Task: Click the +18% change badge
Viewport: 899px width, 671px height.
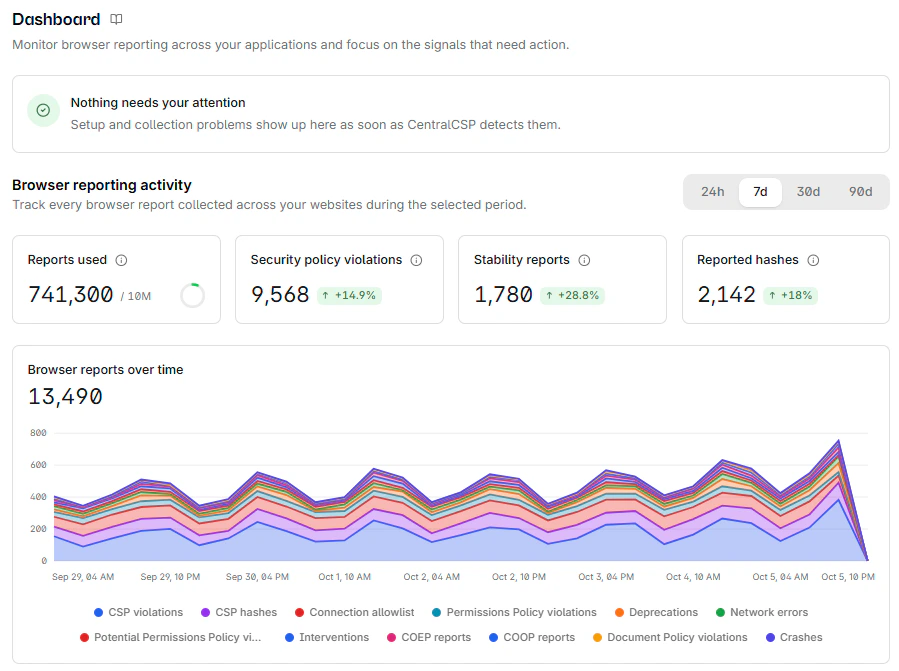Action: point(791,295)
